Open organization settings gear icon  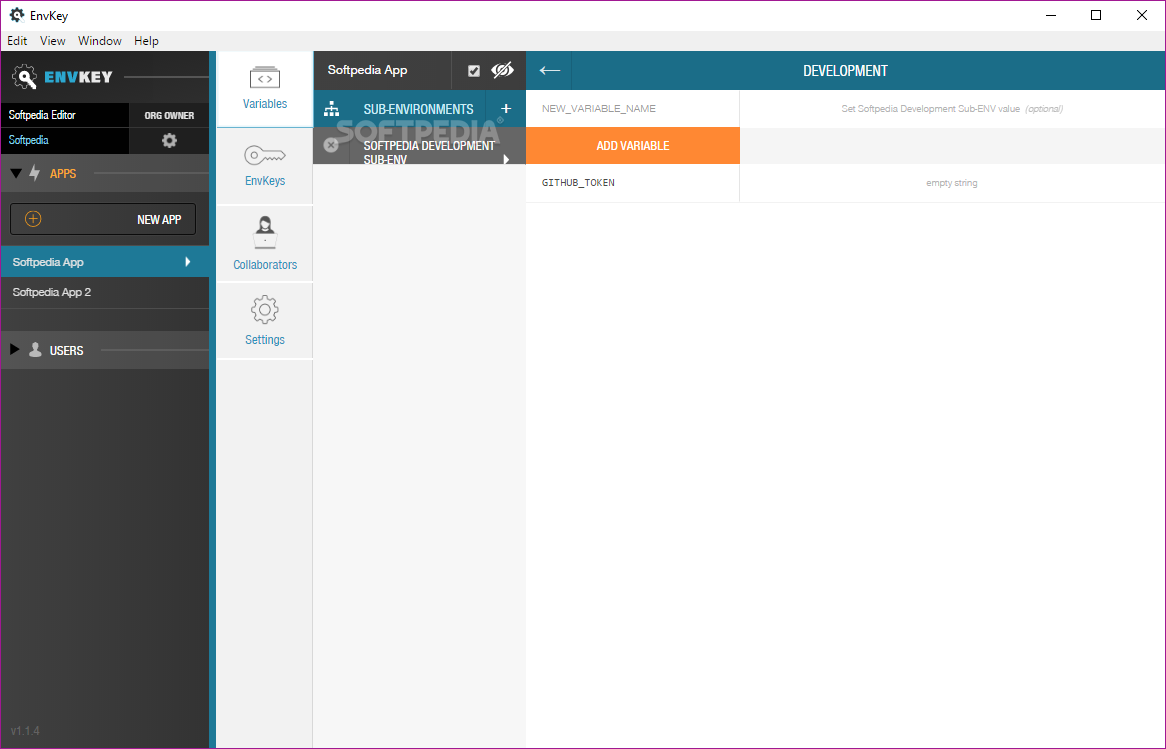[170, 140]
